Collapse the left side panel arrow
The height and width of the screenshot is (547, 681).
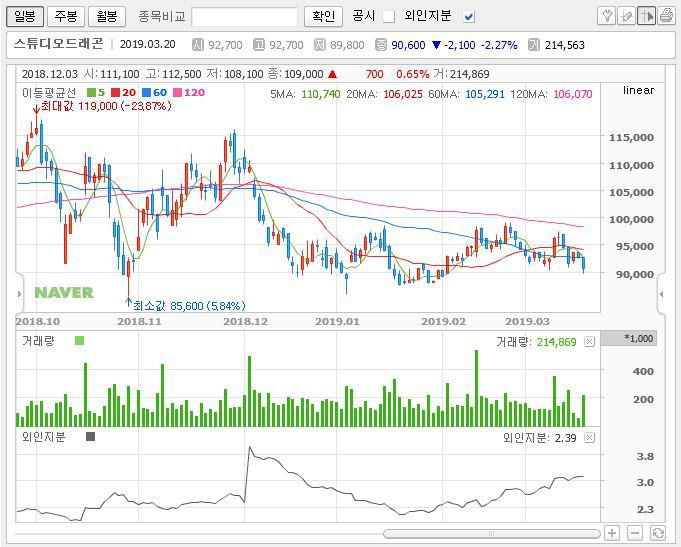tap(19, 294)
